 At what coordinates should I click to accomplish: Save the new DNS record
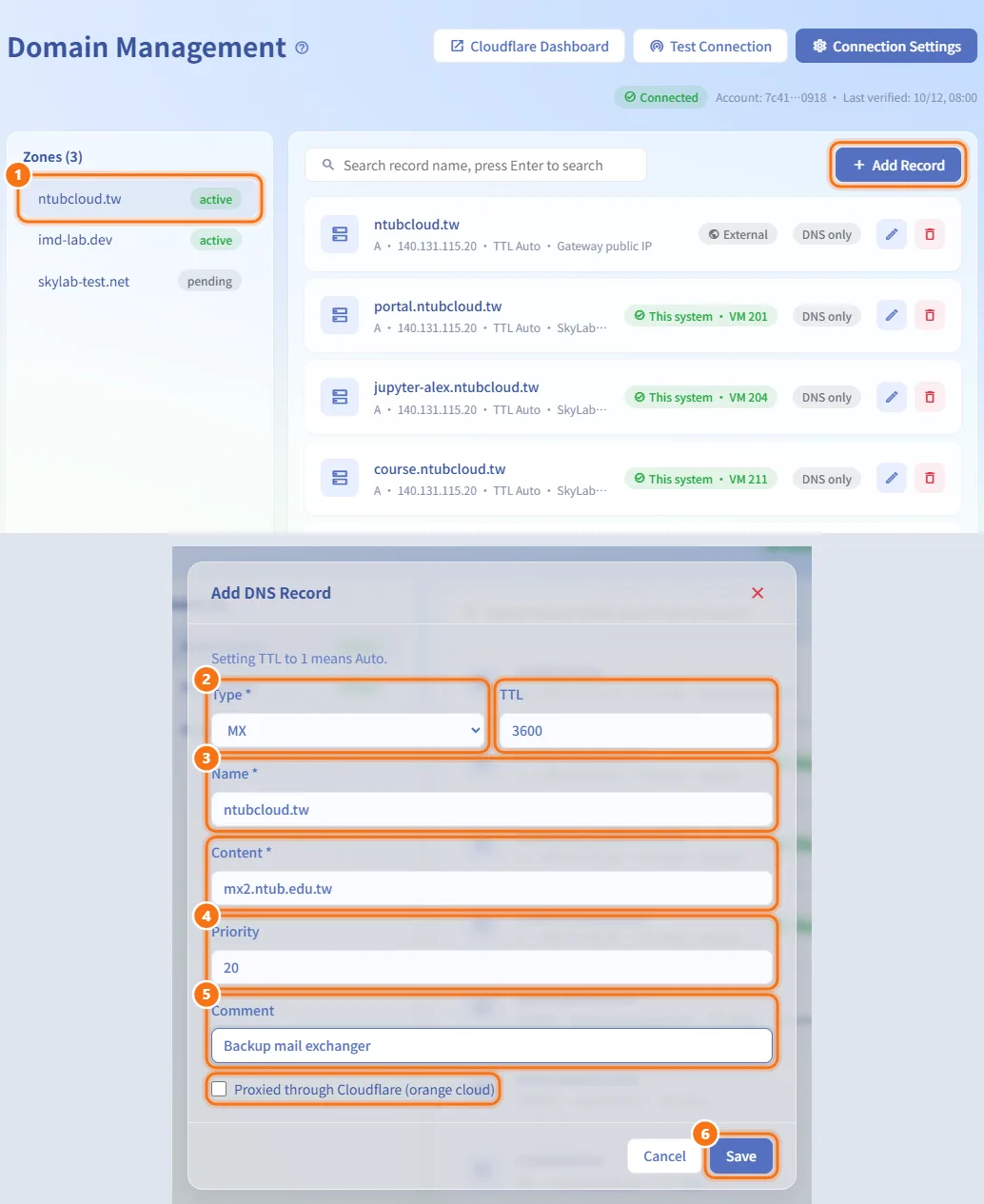coord(741,1155)
